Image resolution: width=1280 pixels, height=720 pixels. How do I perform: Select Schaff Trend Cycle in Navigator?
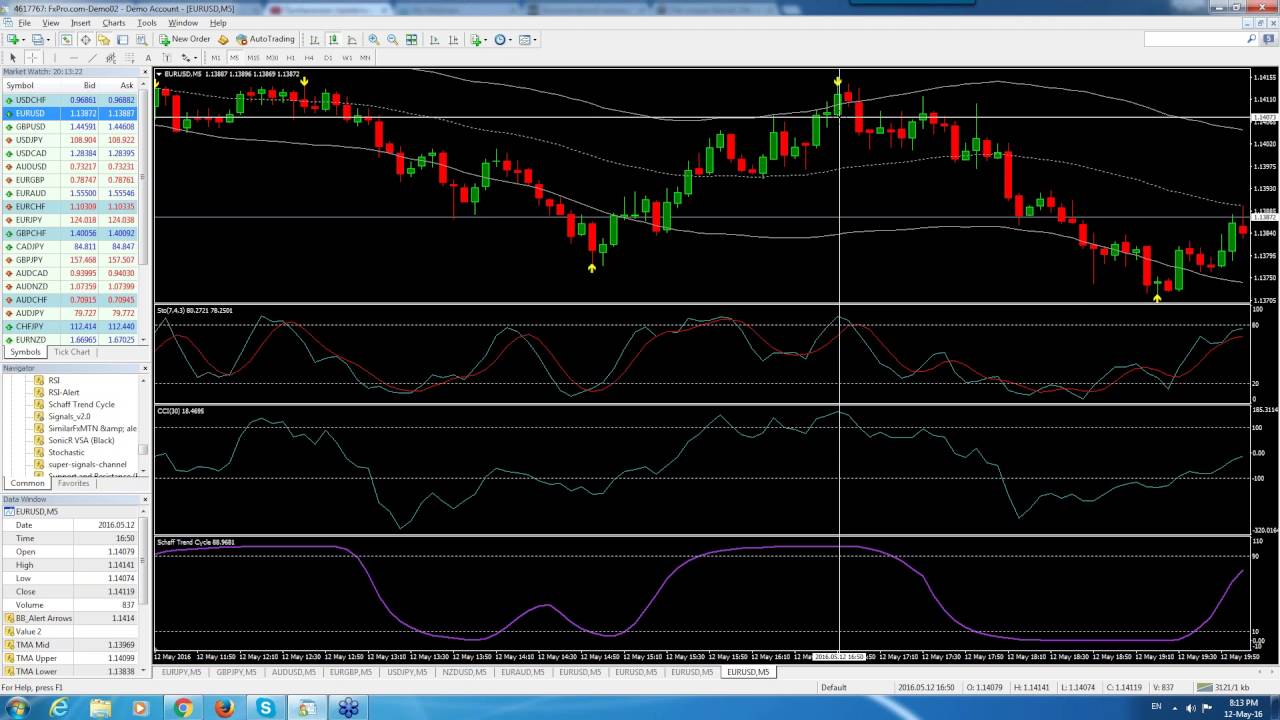tap(81, 404)
